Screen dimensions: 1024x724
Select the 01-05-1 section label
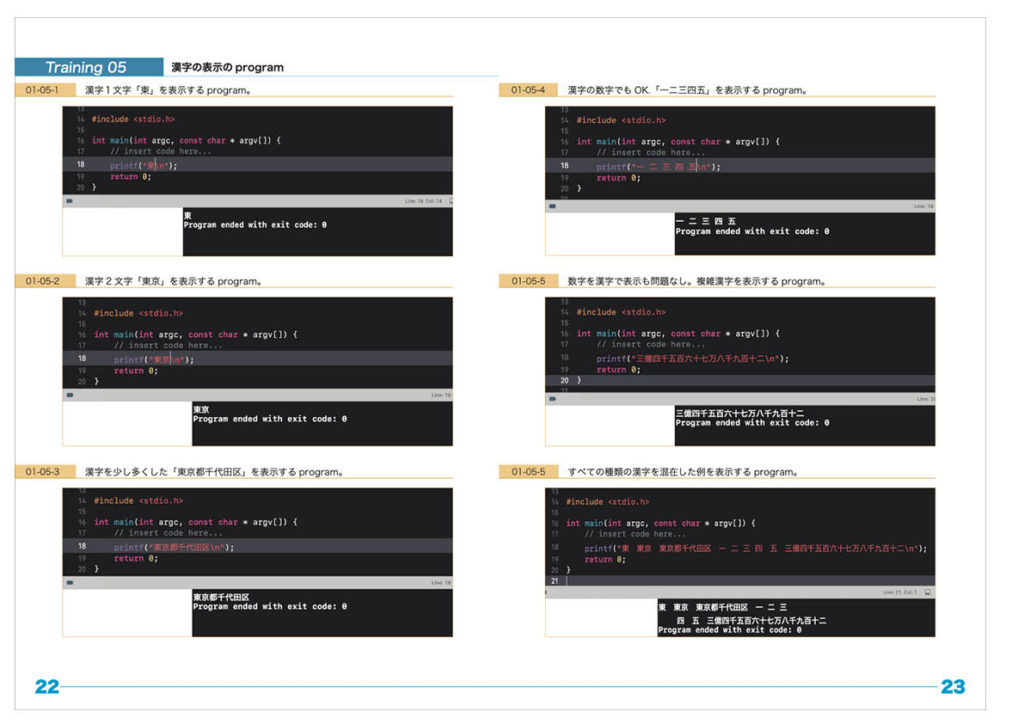click(43, 90)
